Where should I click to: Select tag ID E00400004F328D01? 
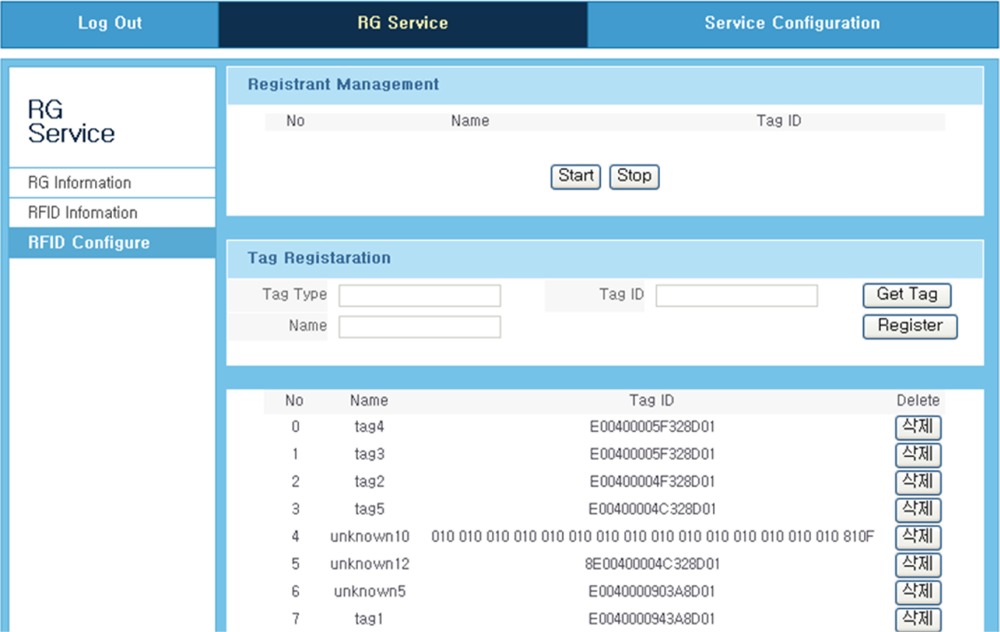tap(652, 481)
